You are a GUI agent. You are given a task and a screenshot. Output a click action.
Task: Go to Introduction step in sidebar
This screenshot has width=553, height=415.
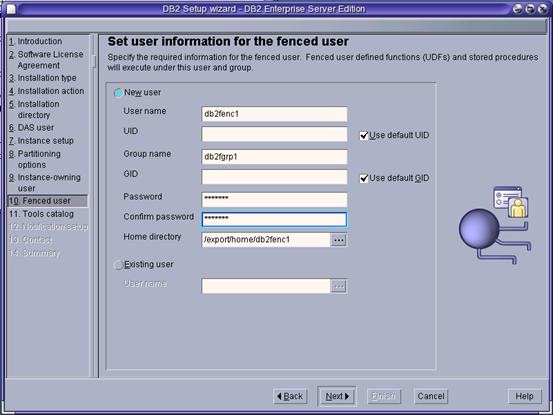(x=36, y=41)
